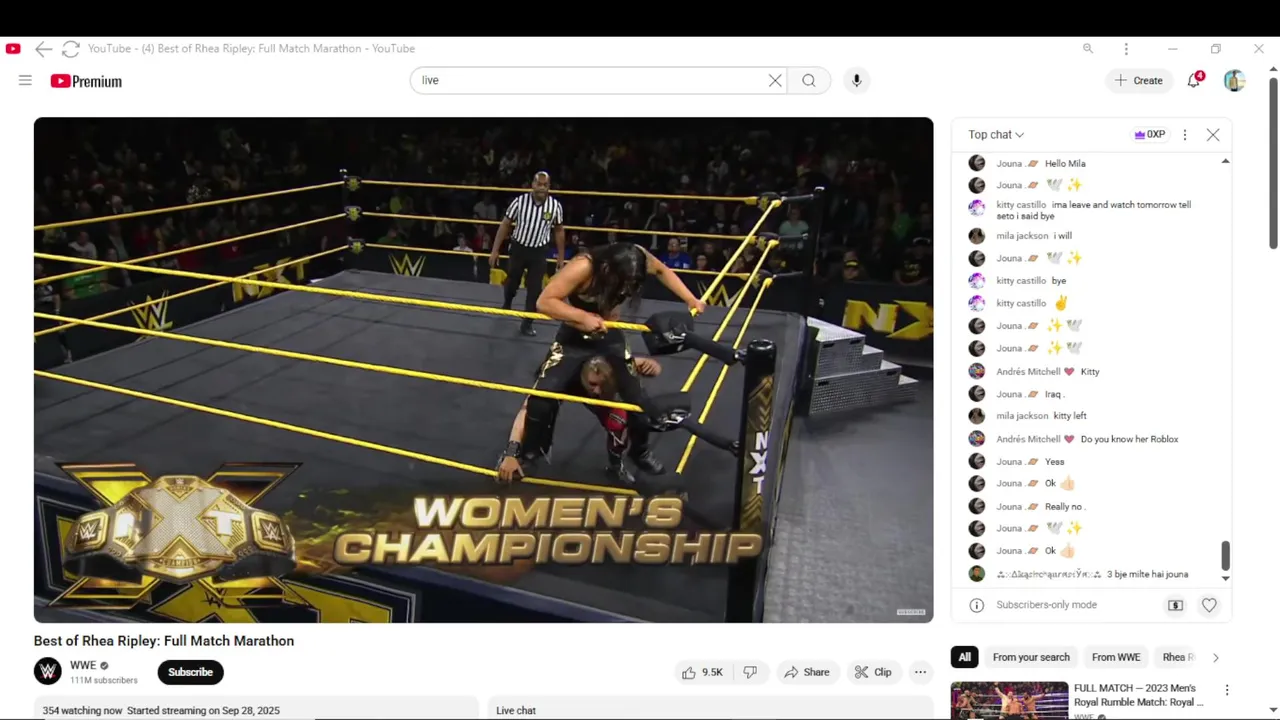1280x720 pixels.
Task: Close the live chat panel
Action: click(x=1213, y=135)
